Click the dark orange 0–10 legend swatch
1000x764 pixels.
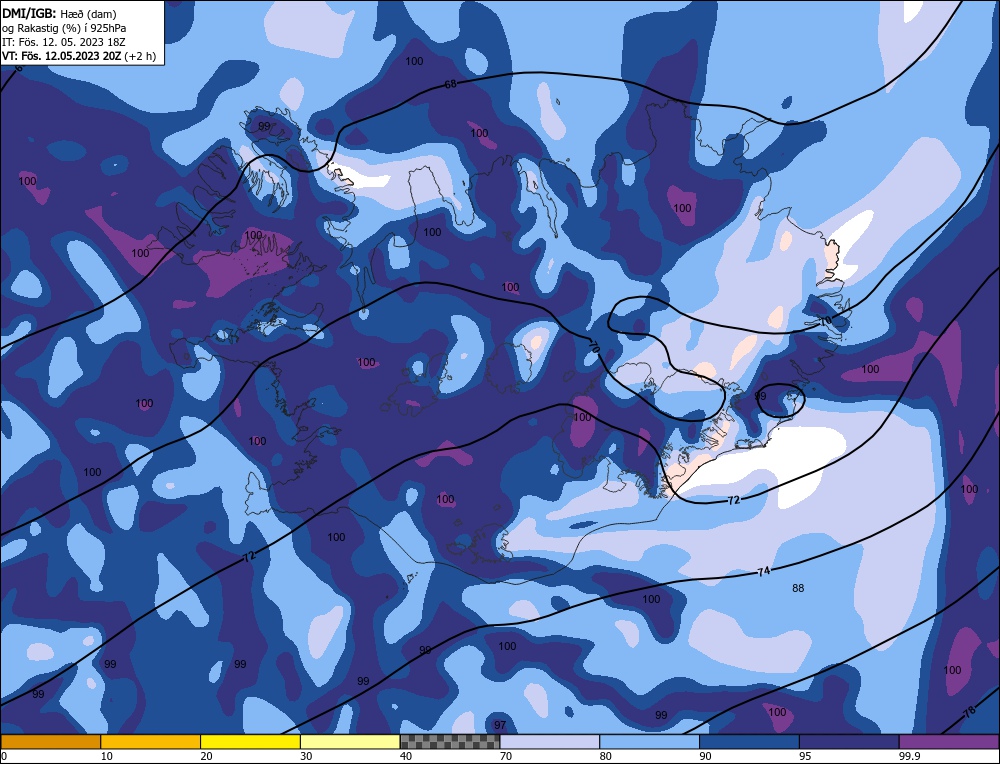point(50,741)
